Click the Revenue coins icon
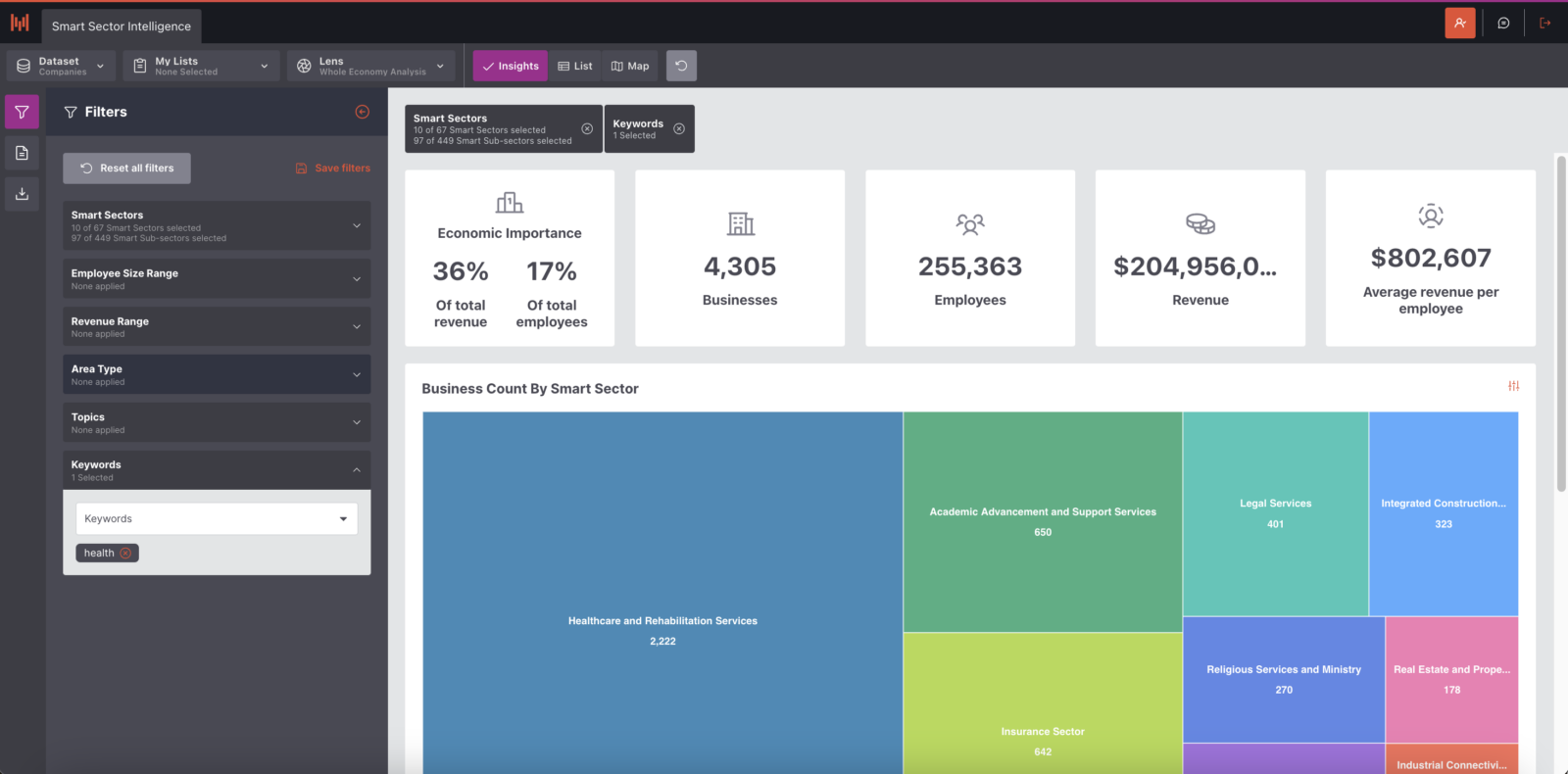The height and width of the screenshot is (774, 1568). pos(1200,223)
